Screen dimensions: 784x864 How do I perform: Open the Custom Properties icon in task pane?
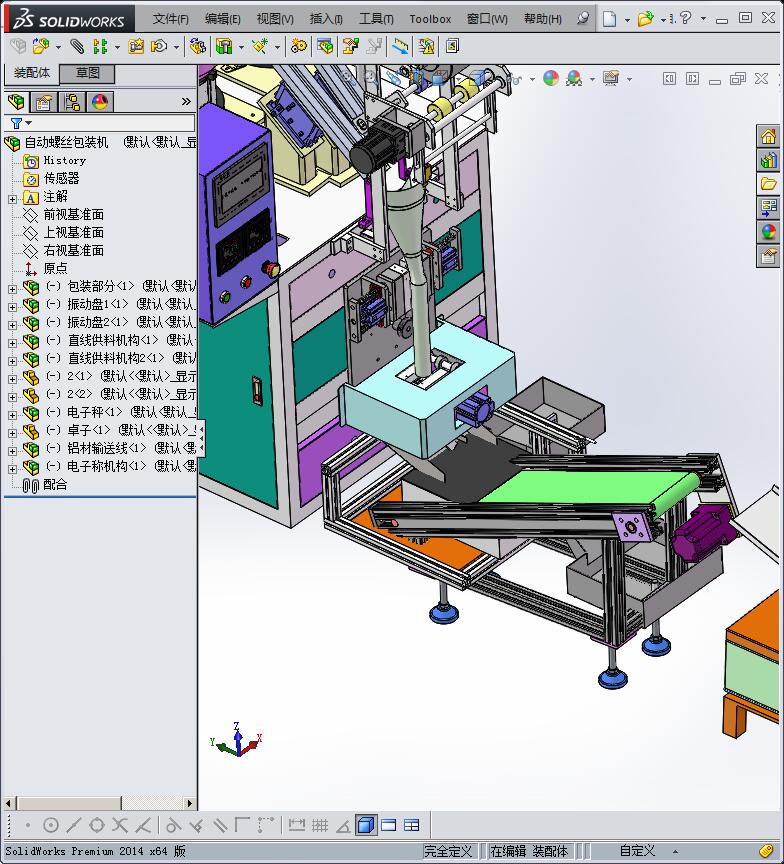click(x=768, y=256)
